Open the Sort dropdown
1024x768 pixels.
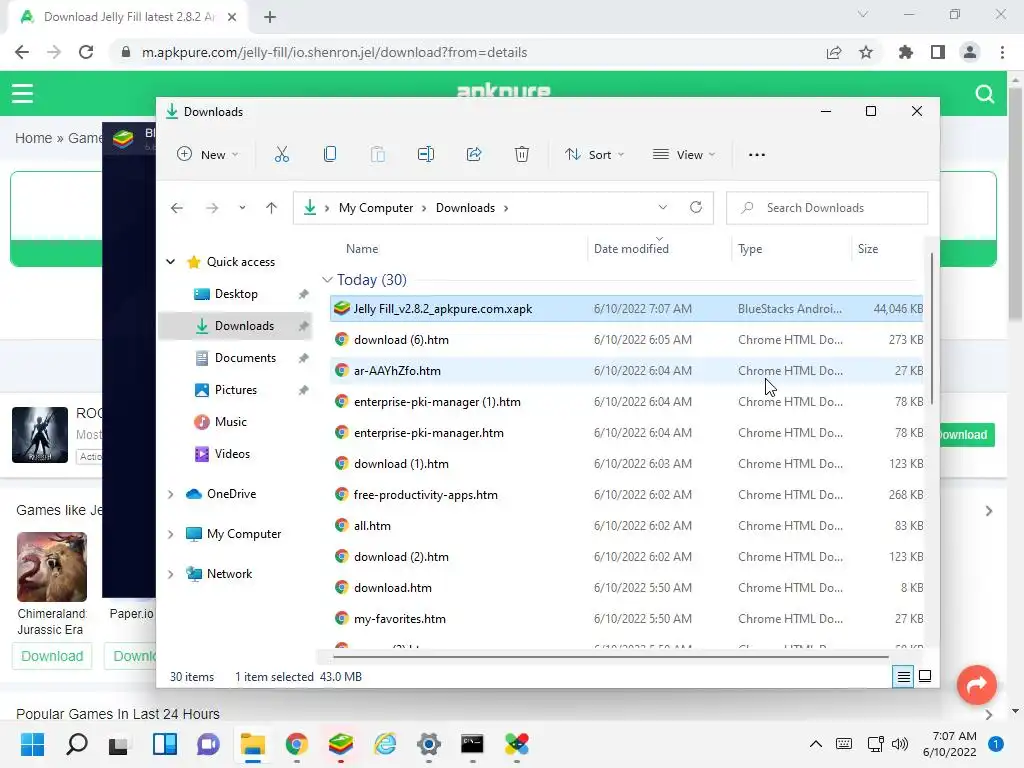594,155
